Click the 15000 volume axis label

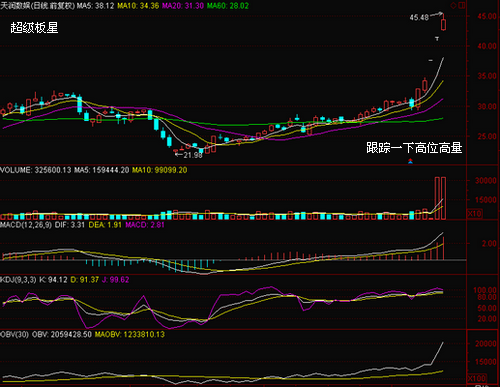pyautogui.click(x=486, y=200)
